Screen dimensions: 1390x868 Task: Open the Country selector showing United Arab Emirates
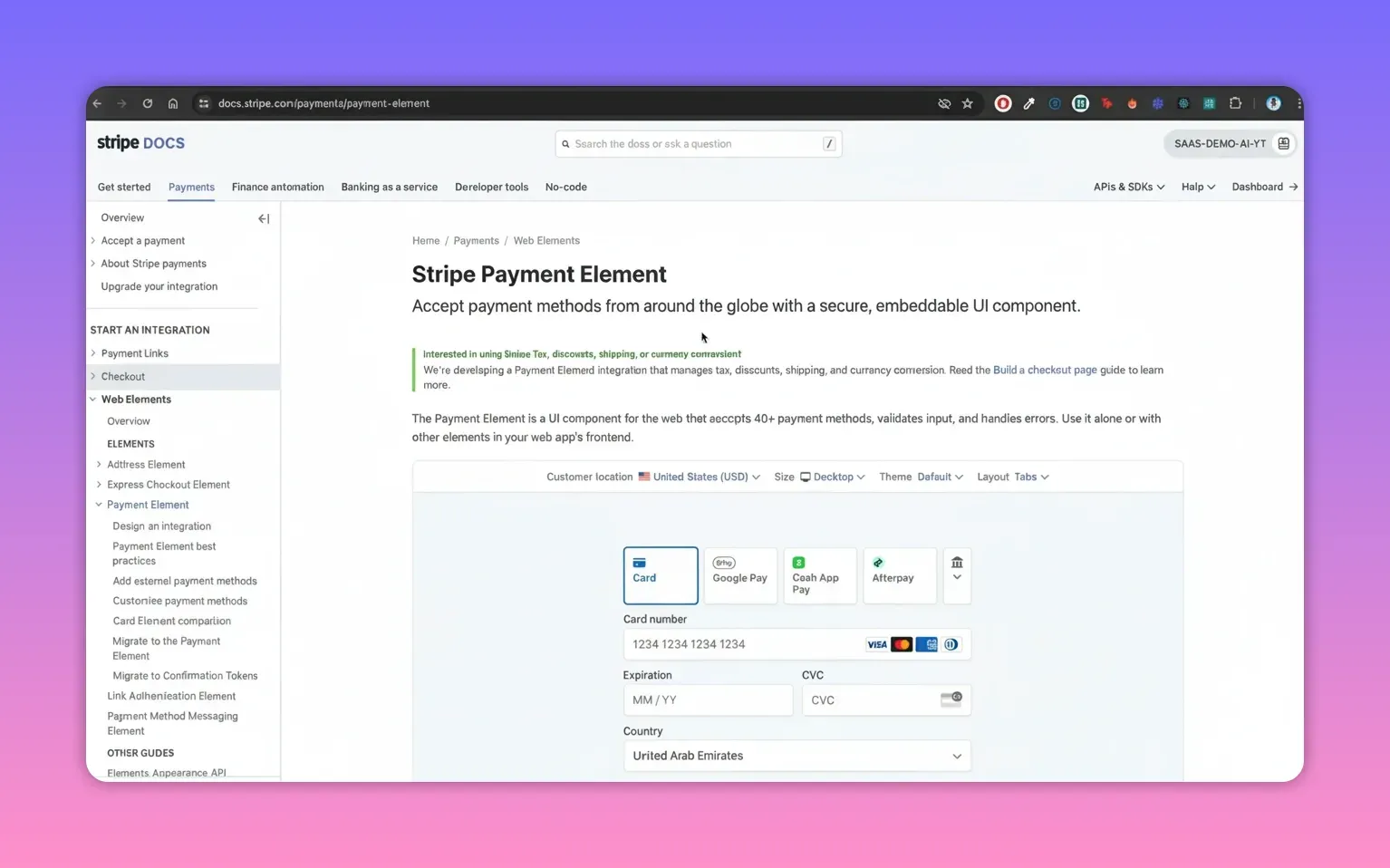click(796, 755)
